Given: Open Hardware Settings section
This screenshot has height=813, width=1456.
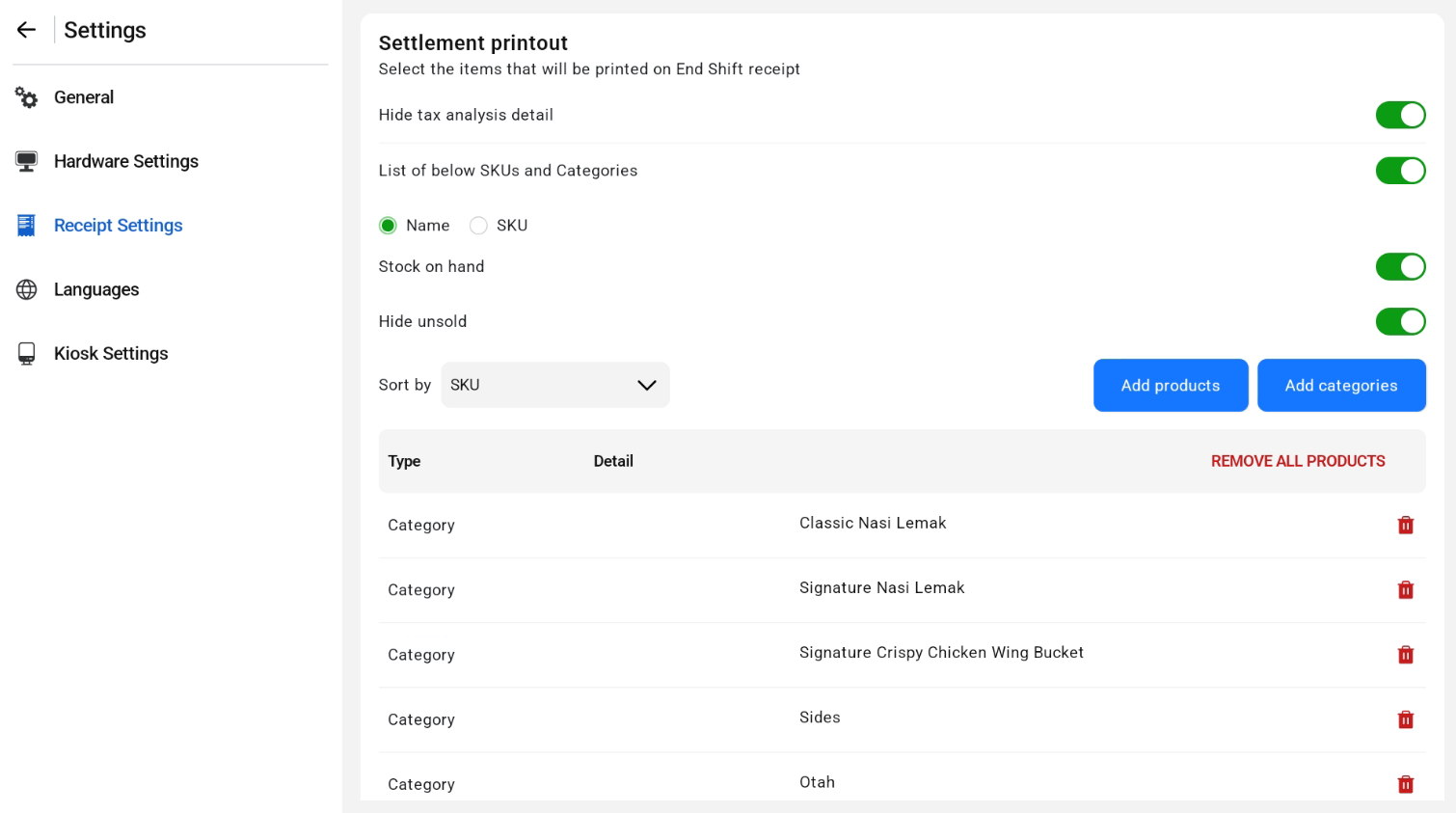Looking at the screenshot, I should click(x=126, y=161).
